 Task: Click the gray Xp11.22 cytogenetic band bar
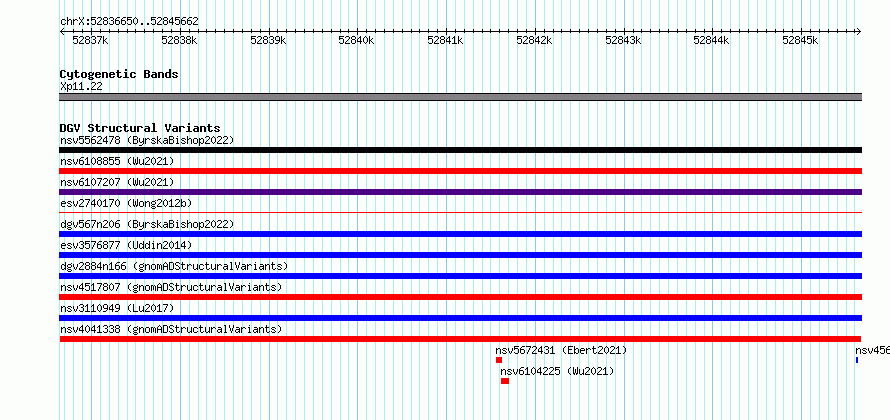click(x=460, y=97)
